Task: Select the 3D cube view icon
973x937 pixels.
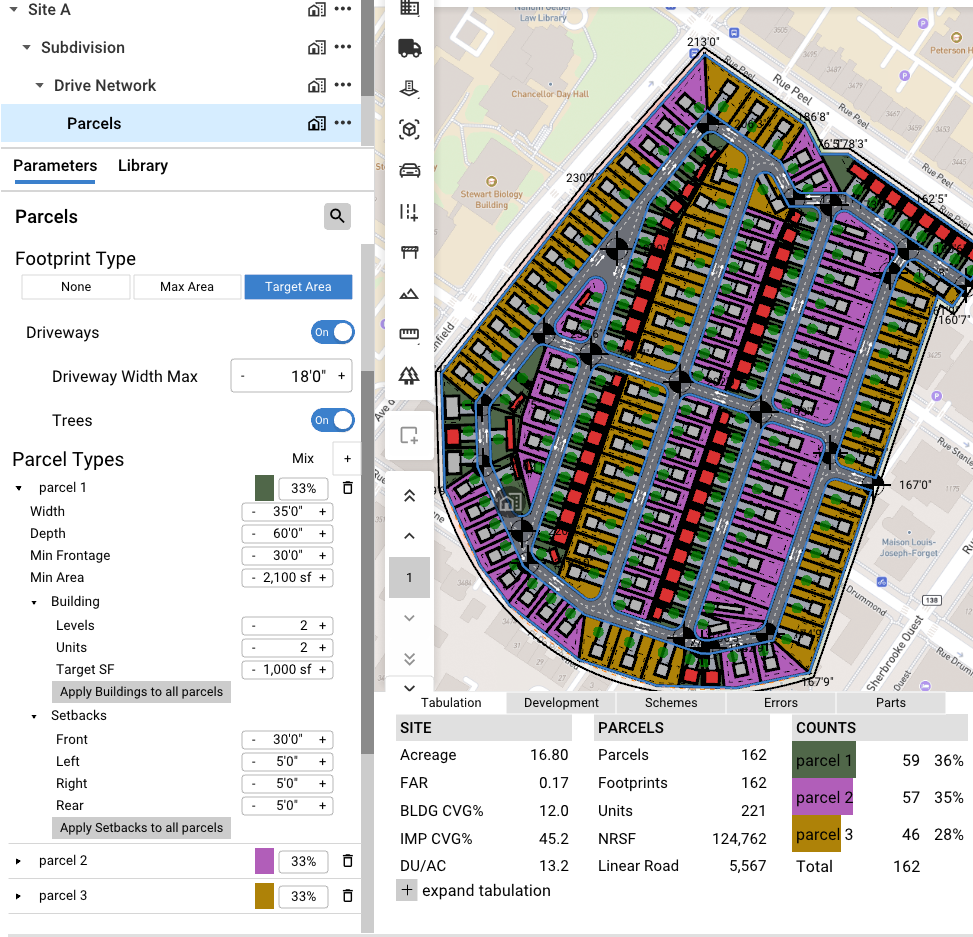Action: point(410,129)
